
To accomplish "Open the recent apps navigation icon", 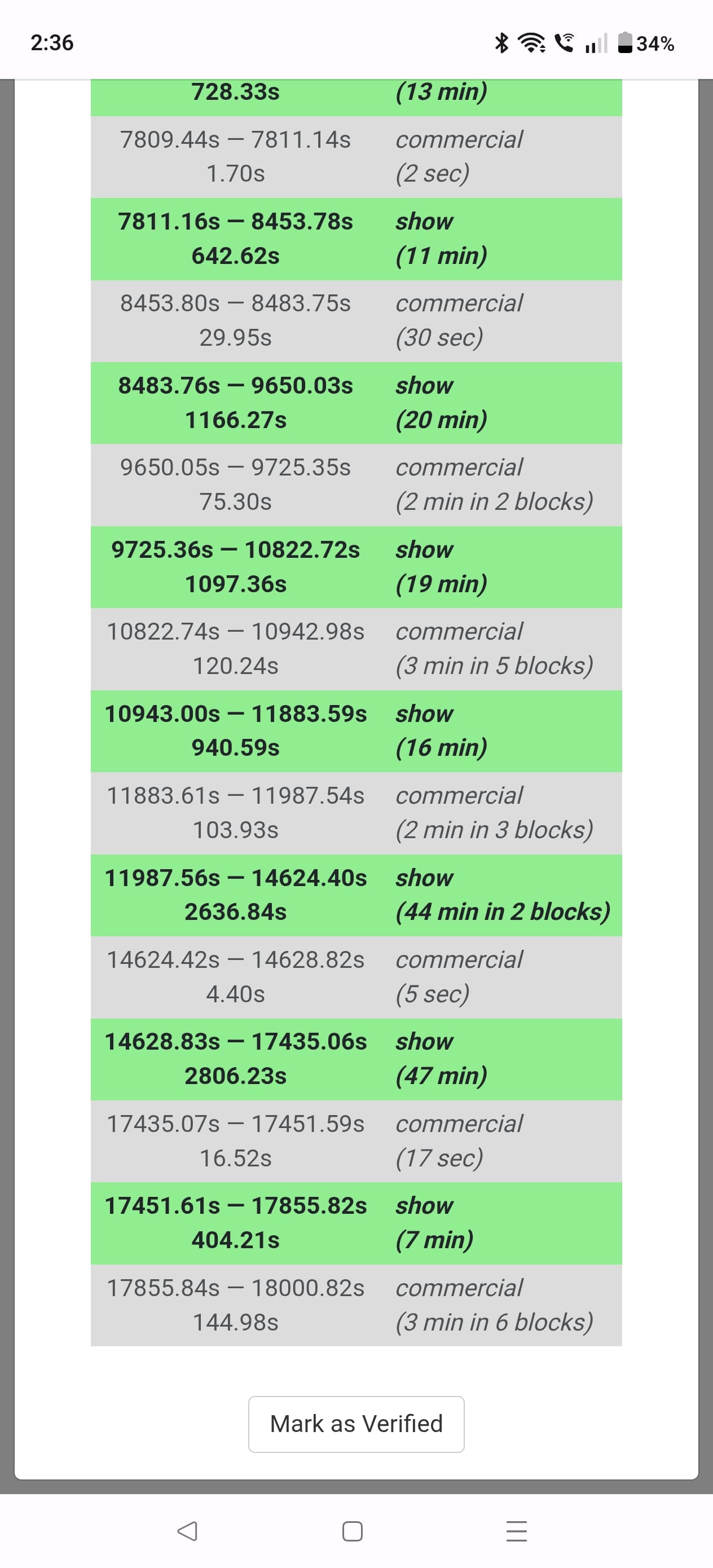I will pos(517,1531).
